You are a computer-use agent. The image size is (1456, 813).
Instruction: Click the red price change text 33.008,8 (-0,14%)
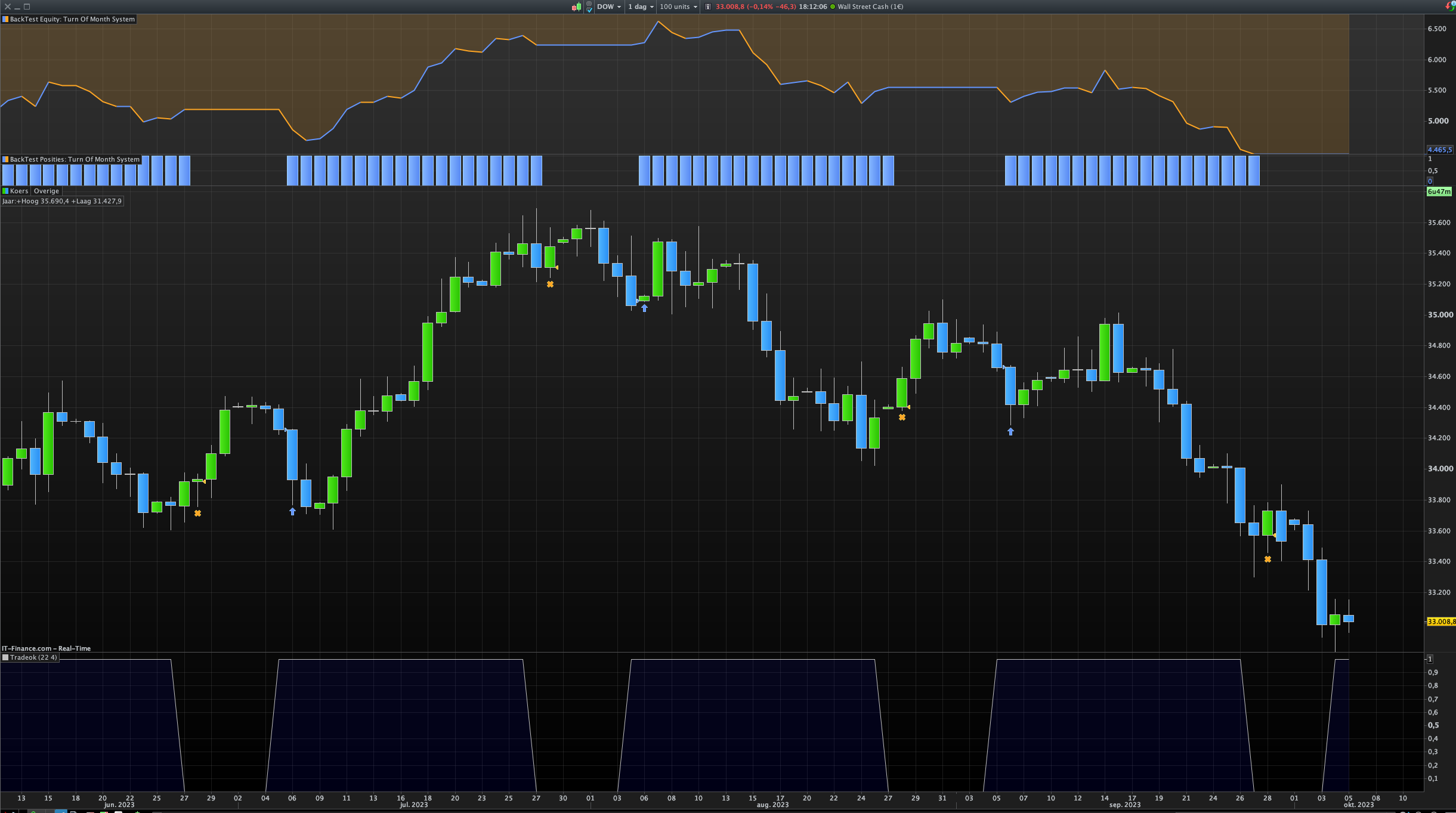[756, 7]
